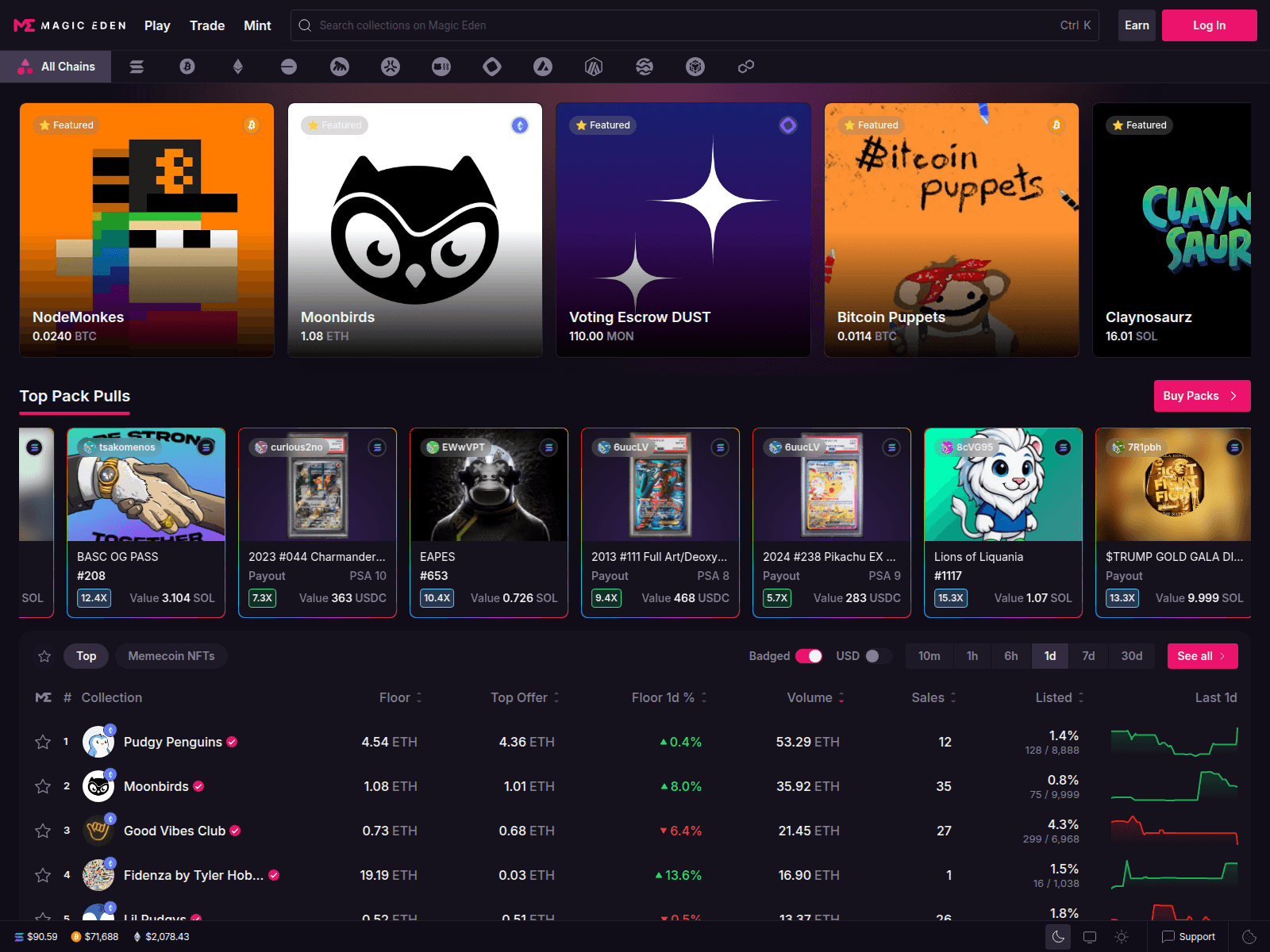Screen dimensions: 1270x952
Task: Switch to dark theme moon icon
Action: (1058, 937)
